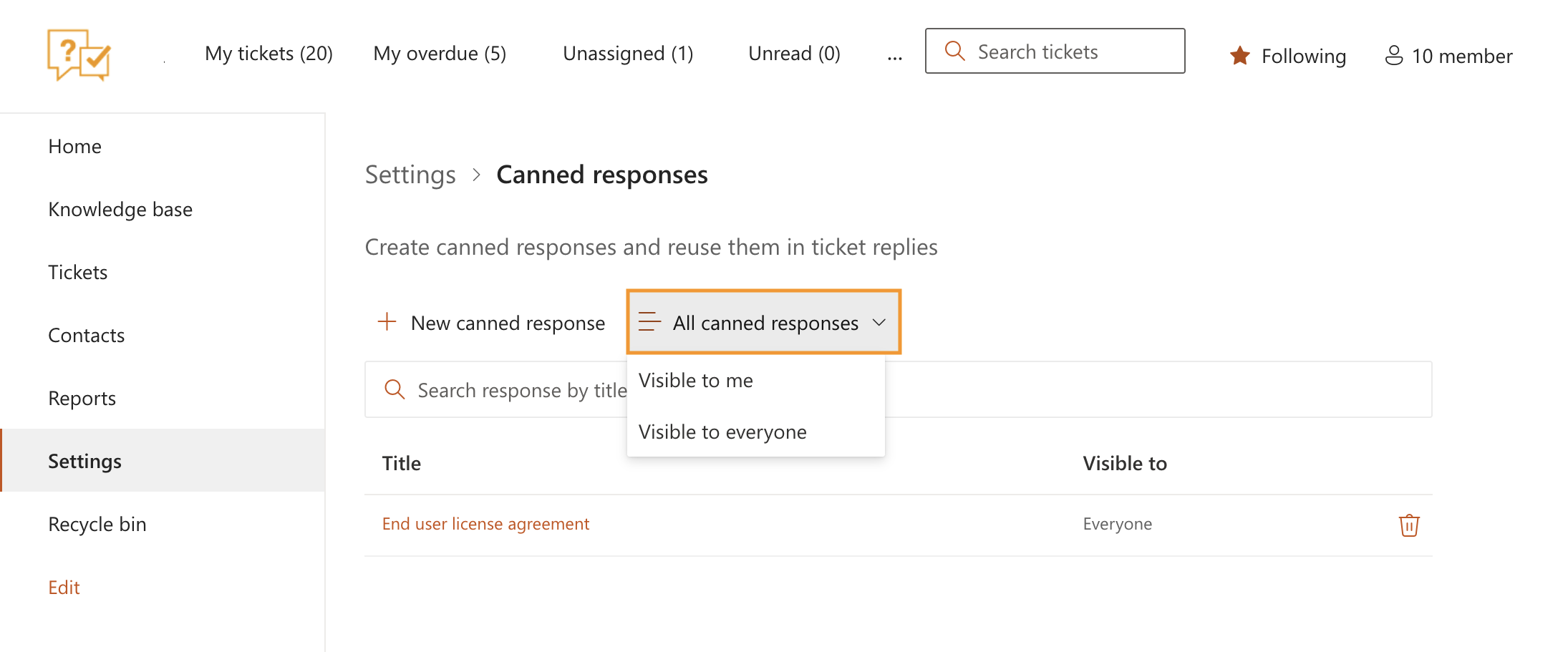
Task: Click the filter lines icon in dropdown
Action: click(649, 322)
